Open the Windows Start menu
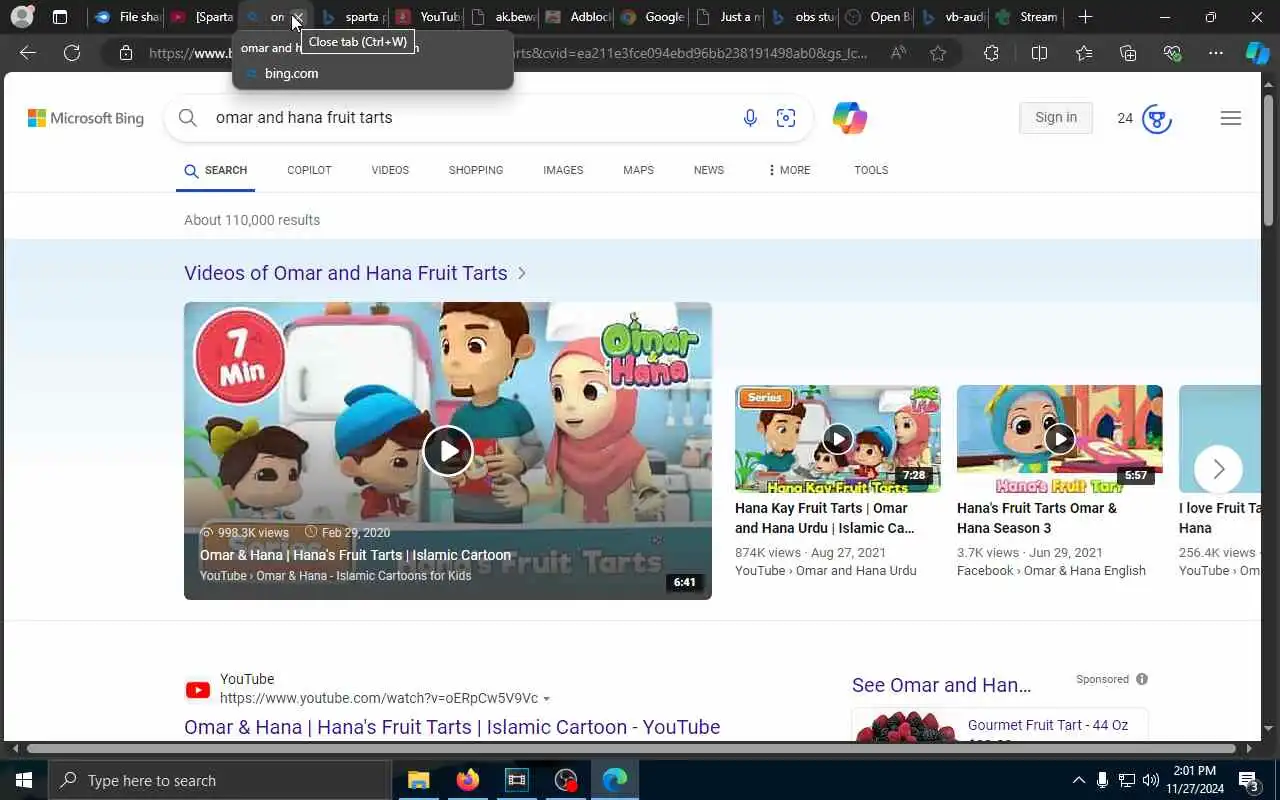This screenshot has width=1280, height=800. [24, 780]
